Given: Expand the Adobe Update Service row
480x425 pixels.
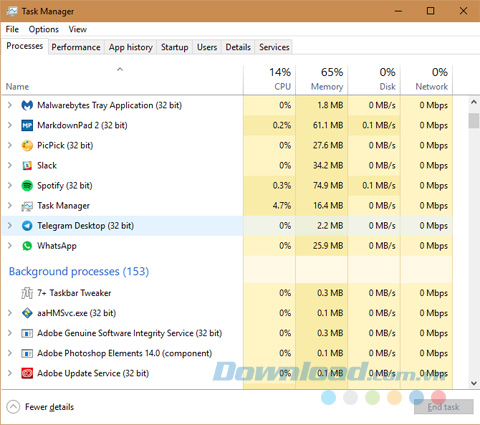Looking at the screenshot, I should (x=10, y=373).
